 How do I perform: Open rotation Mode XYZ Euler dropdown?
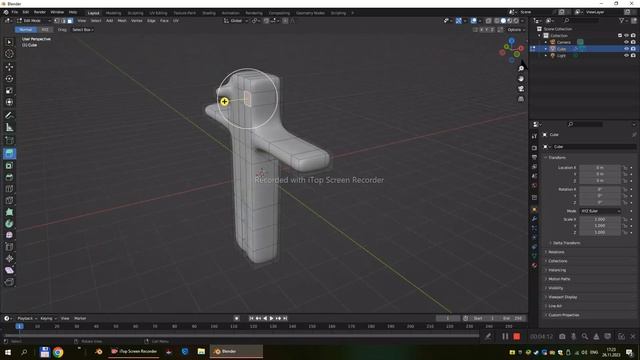pyautogui.click(x=600, y=211)
